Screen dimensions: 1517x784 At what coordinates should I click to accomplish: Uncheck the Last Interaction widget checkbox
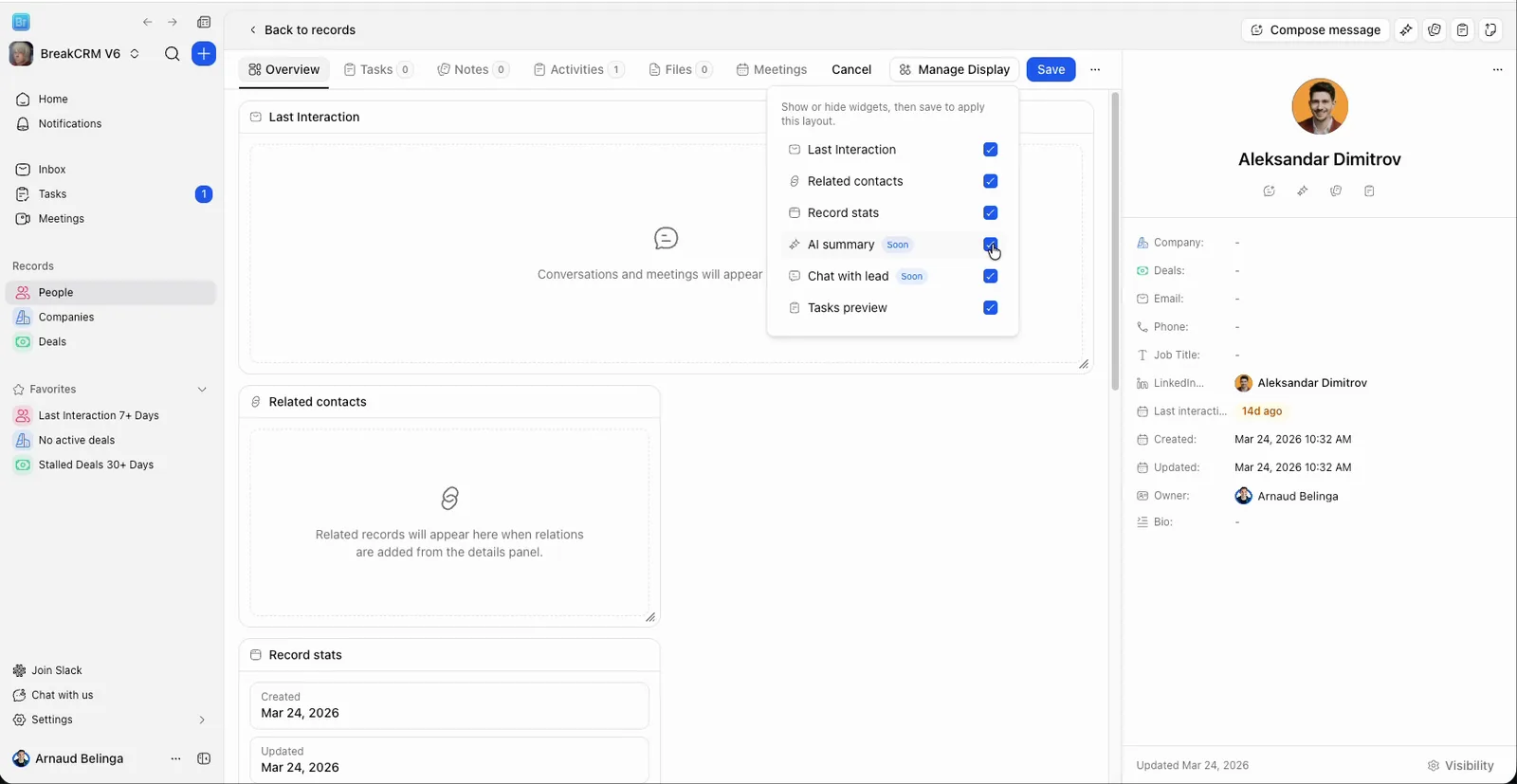click(x=990, y=150)
